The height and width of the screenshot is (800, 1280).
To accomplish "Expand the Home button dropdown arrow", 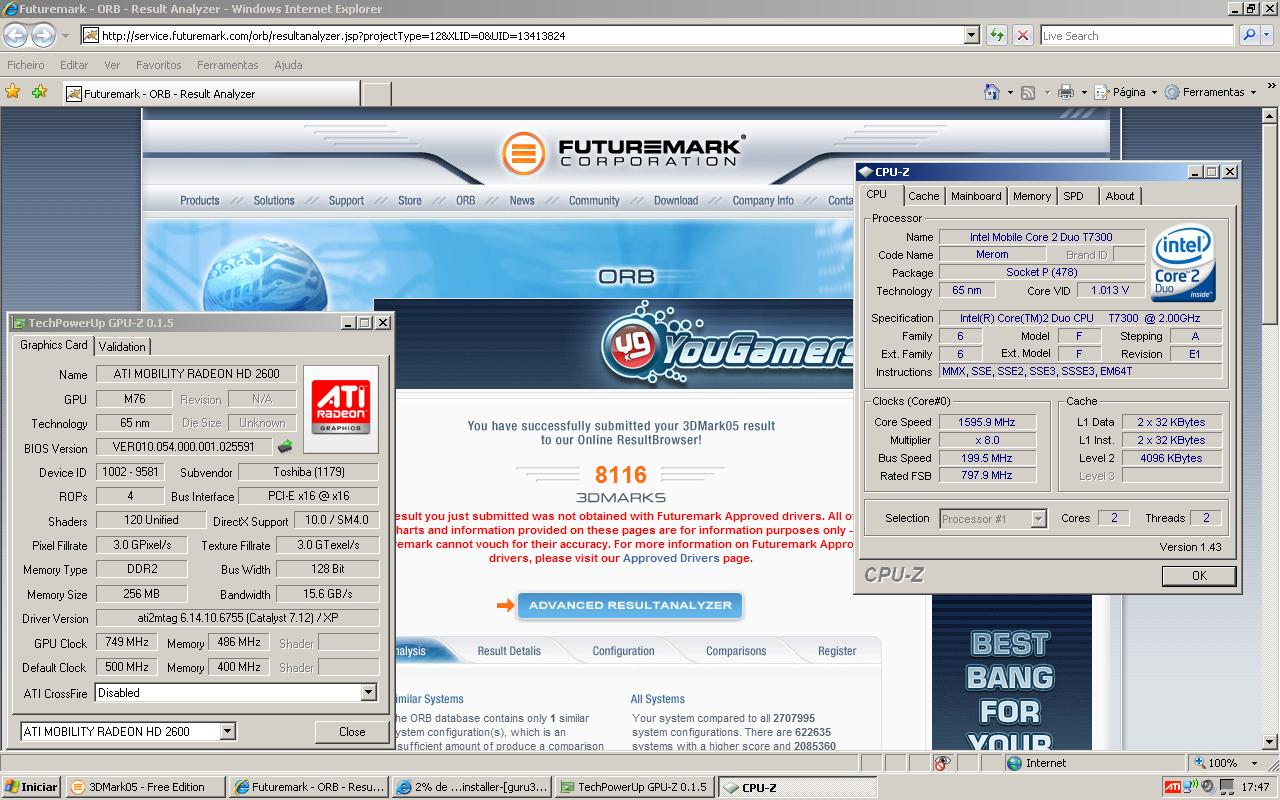I will 1009,92.
